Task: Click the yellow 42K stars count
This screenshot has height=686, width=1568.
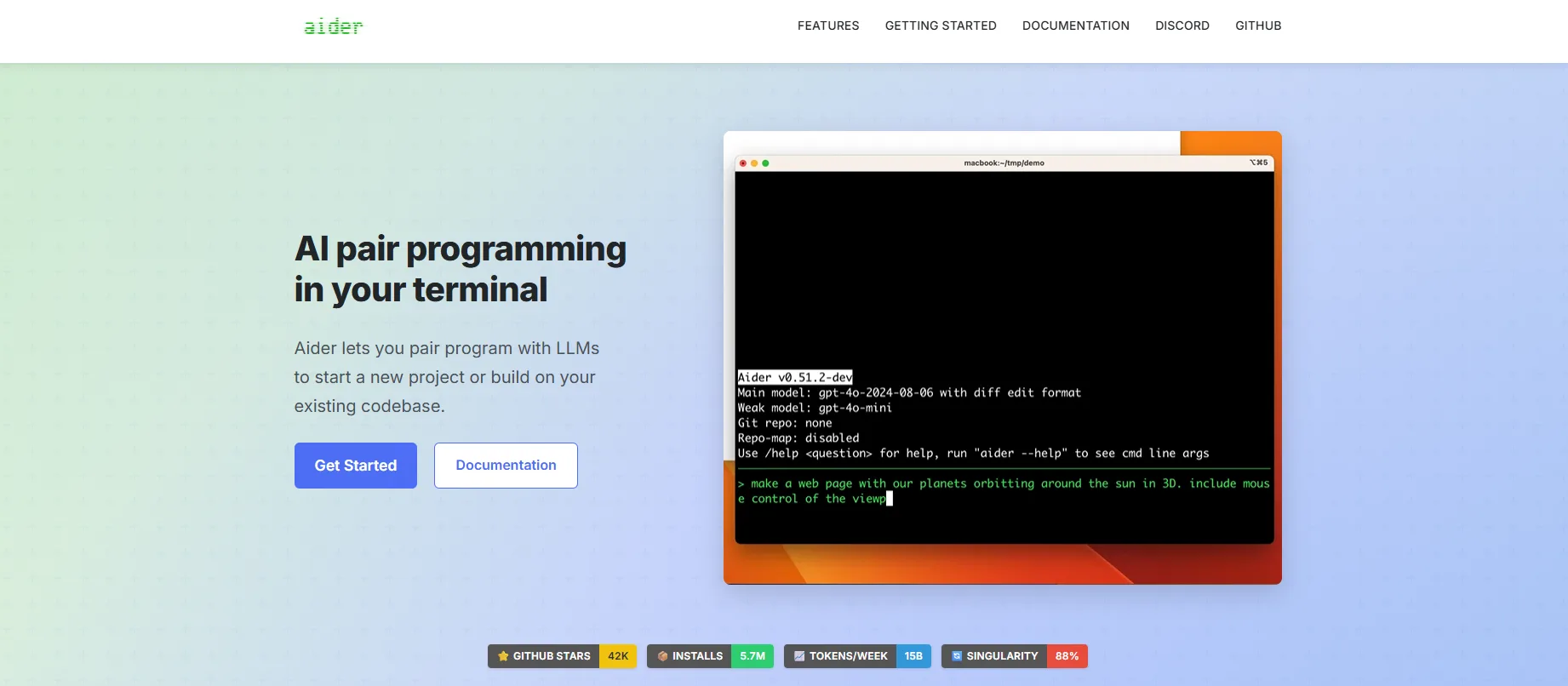Action: tap(618, 656)
